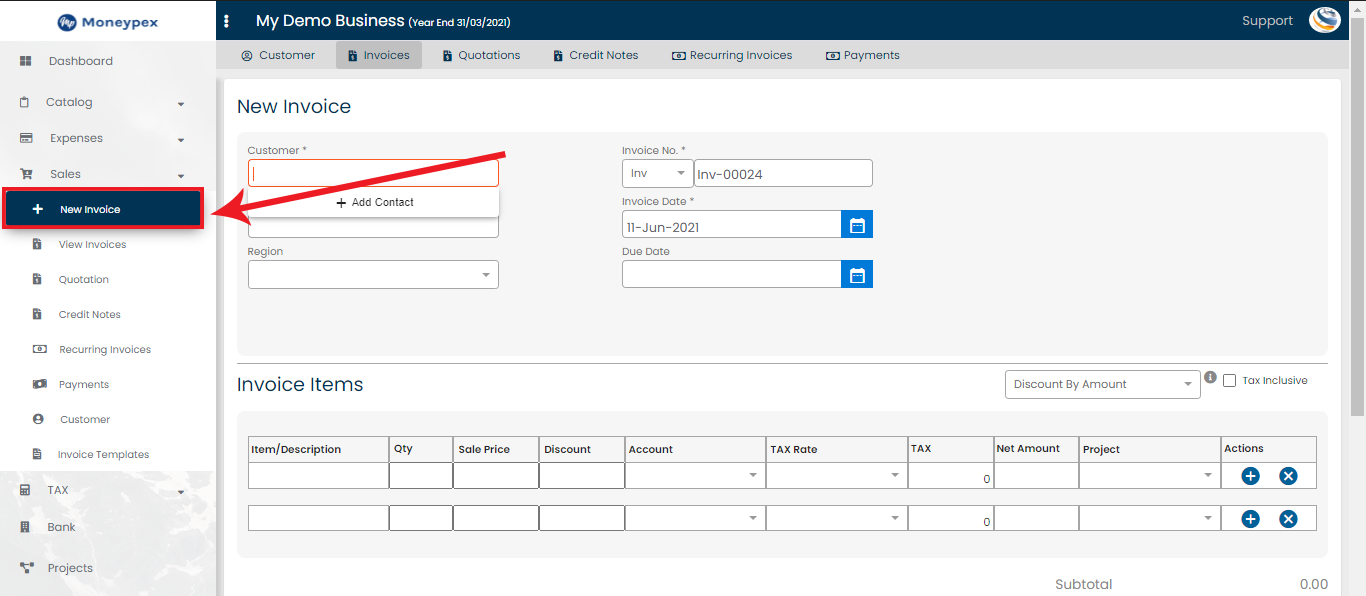Screen dimensions: 1366x596
Task: Remove the first invoice item using the X icon
Action: [1288, 476]
